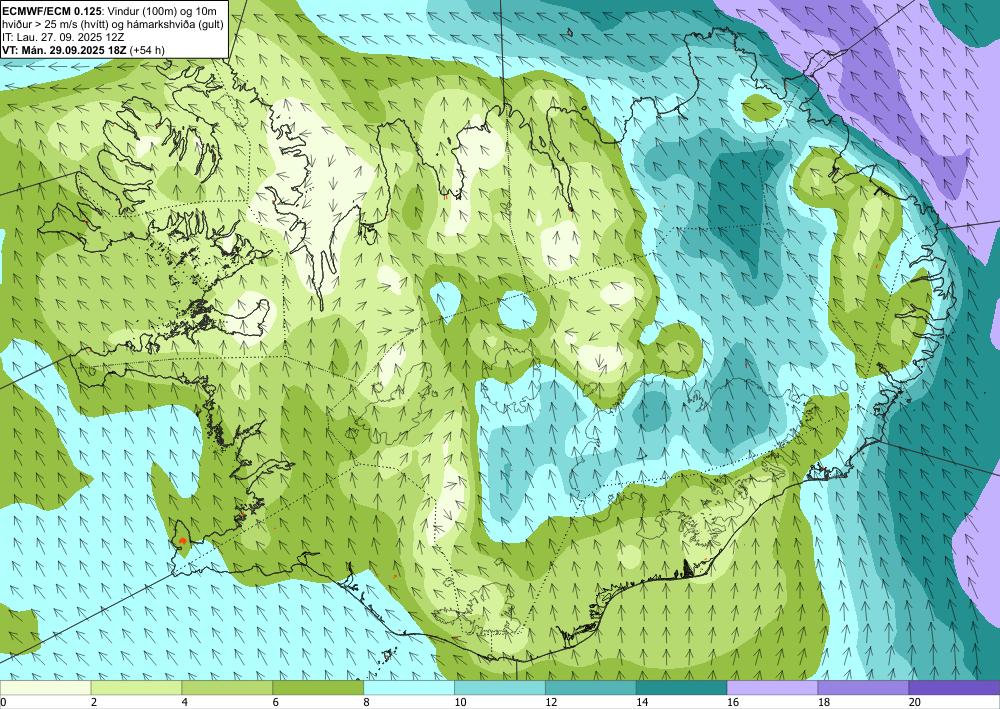Click valid time "VT: Mán. 29.09.2025 18Z"
Image resolution: width=1000 pixels, height=709 pixels.
(64, 50)
